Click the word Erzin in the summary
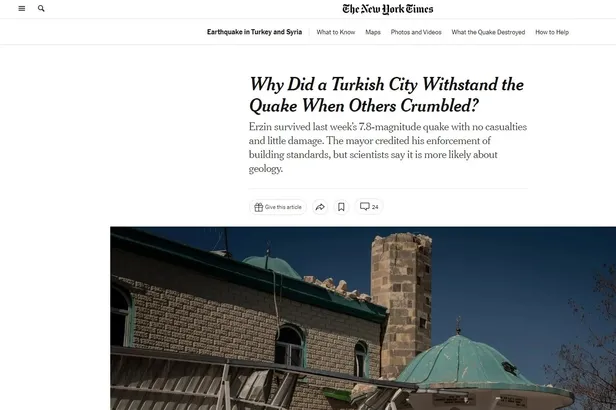 pyautogui.click(x=260, y=127)
